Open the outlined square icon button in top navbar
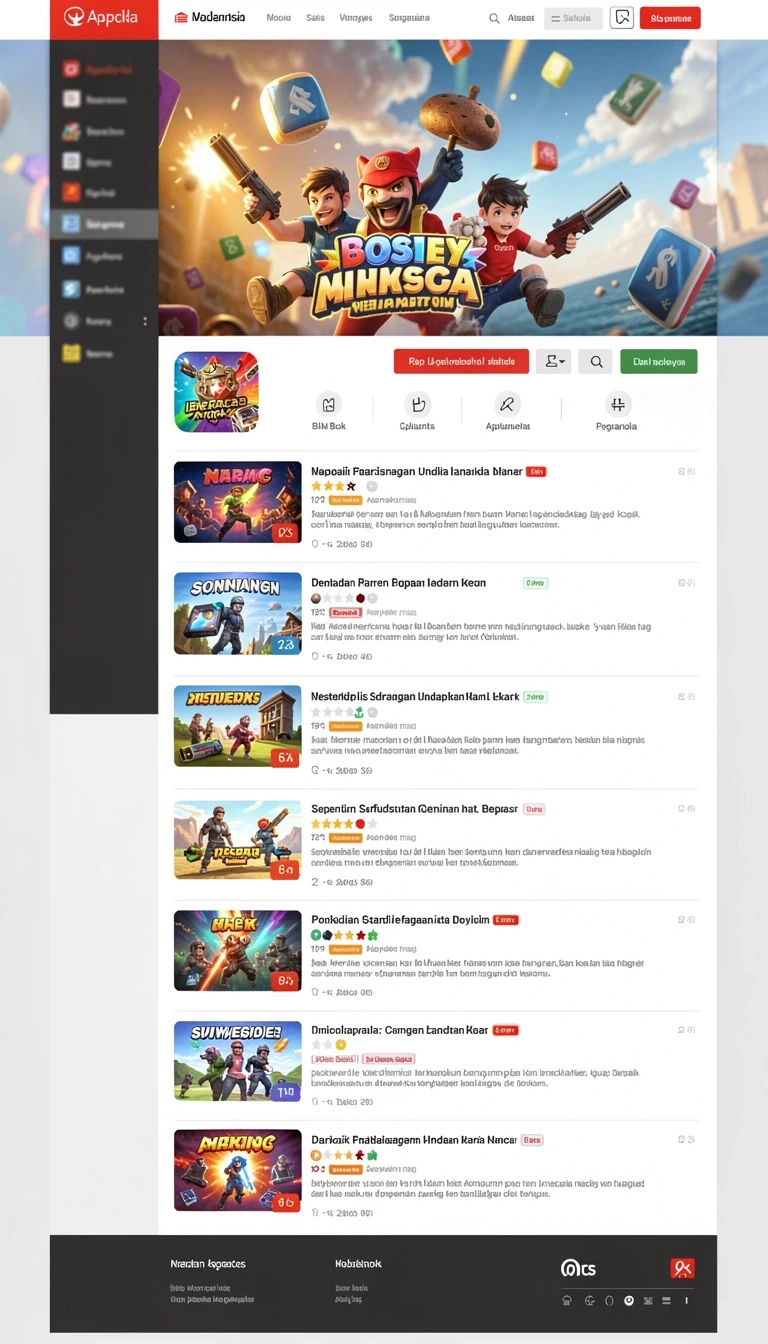 coord(622,17)
